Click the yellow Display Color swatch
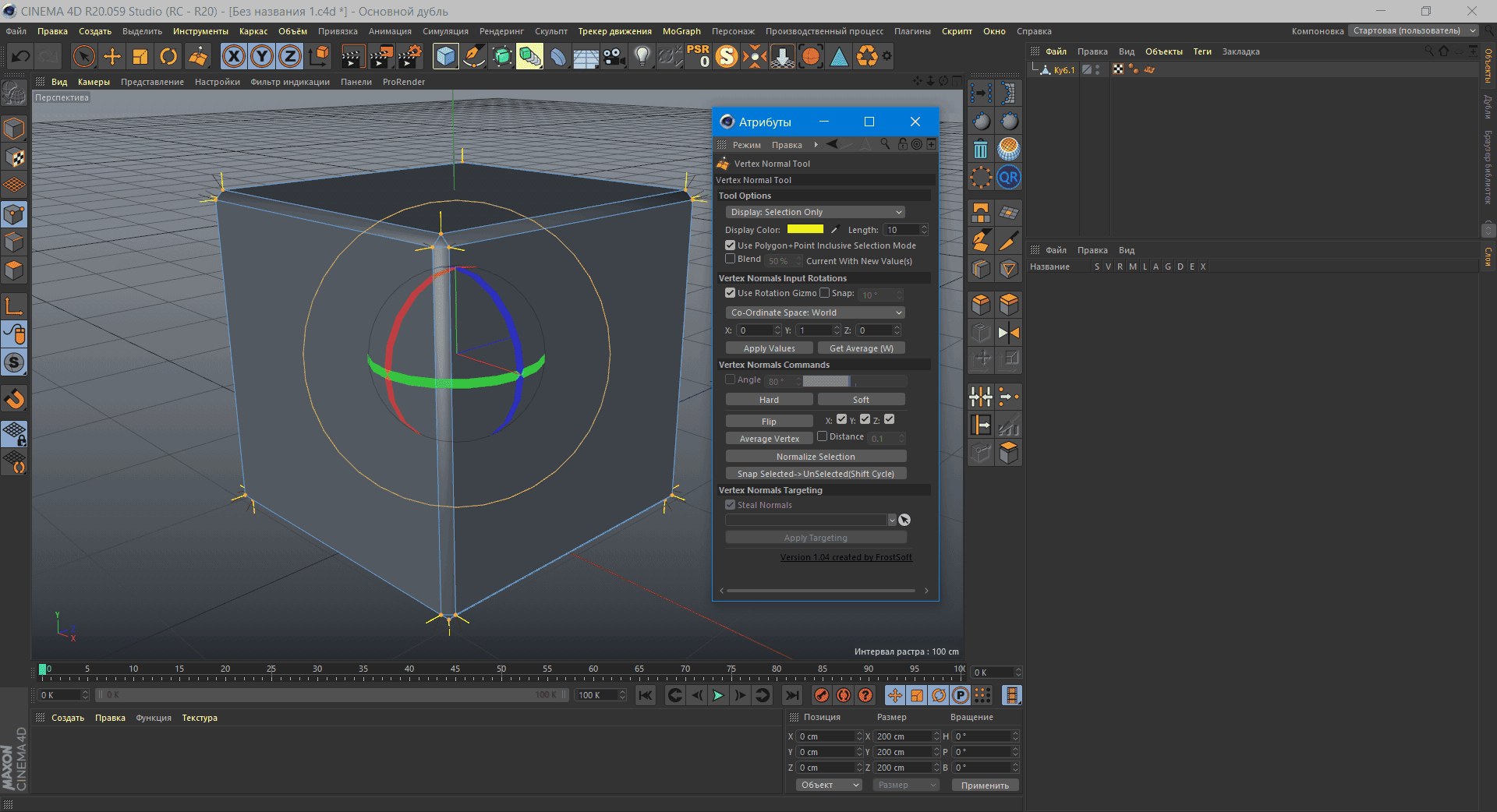Image resolution: width=1497 pixels, height=812 pixels. click(x=805, y=229)
